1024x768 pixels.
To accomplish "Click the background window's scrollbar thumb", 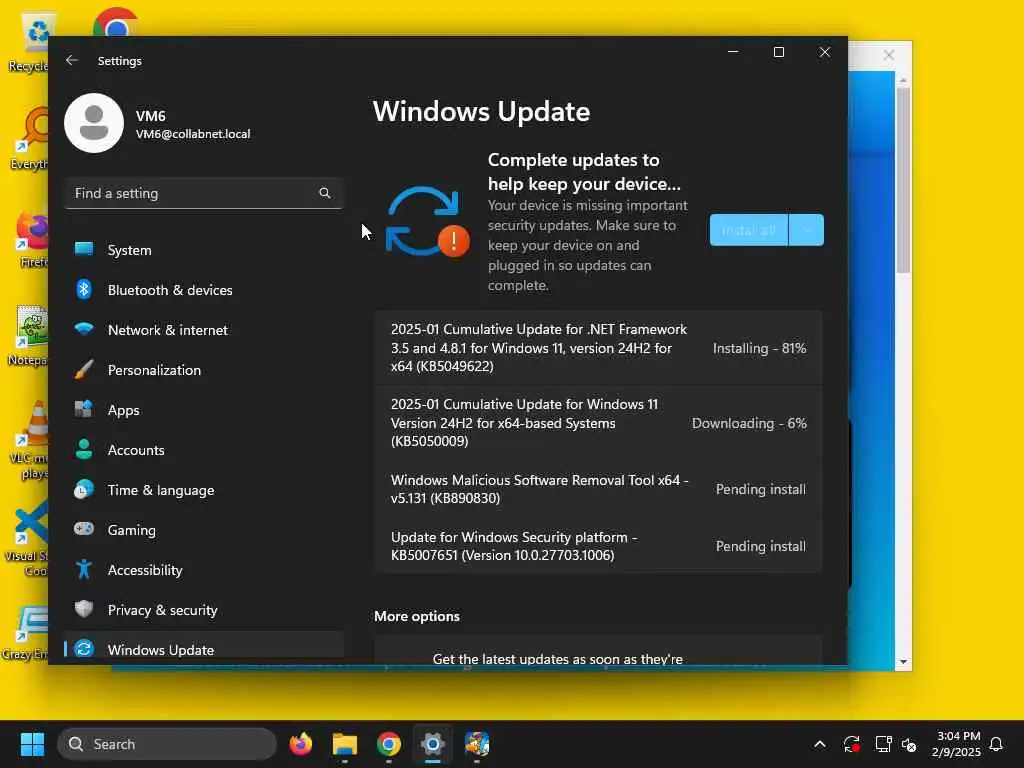I will (x=903, y=180).
